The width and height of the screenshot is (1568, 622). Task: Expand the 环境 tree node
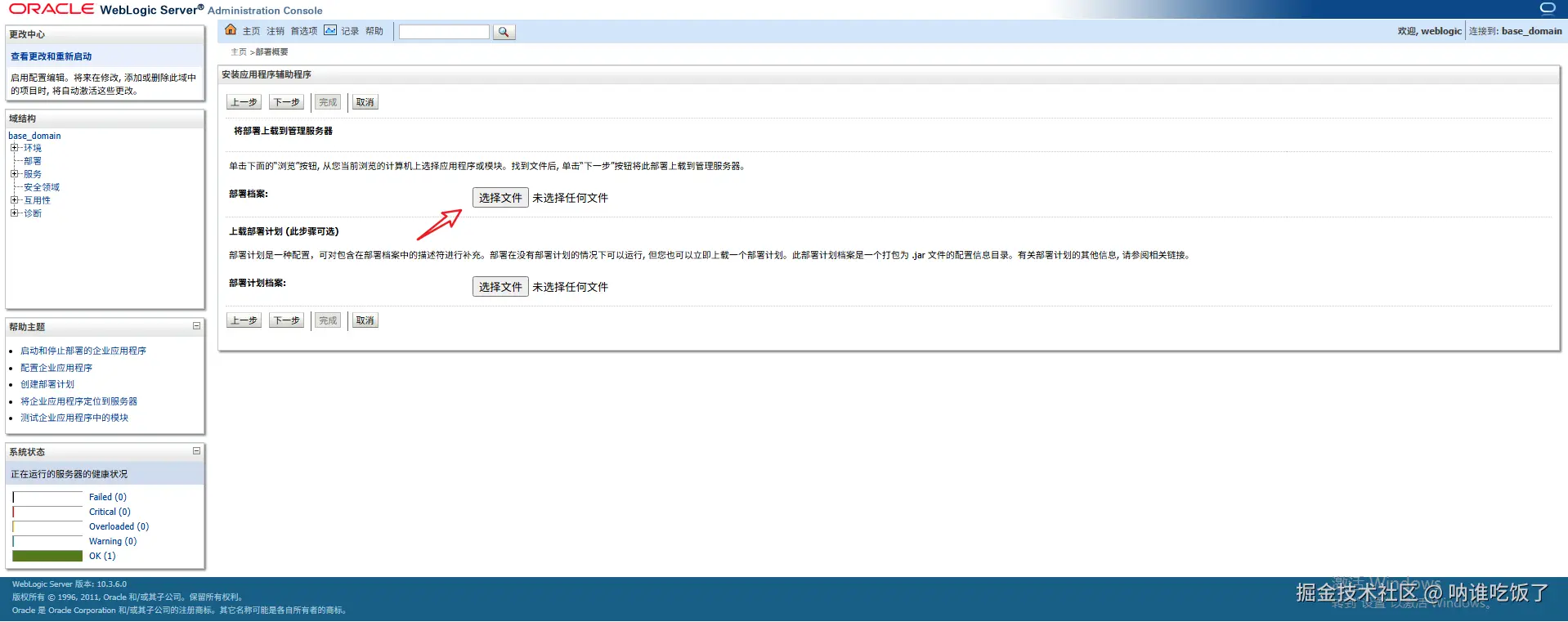pos(14,148)
